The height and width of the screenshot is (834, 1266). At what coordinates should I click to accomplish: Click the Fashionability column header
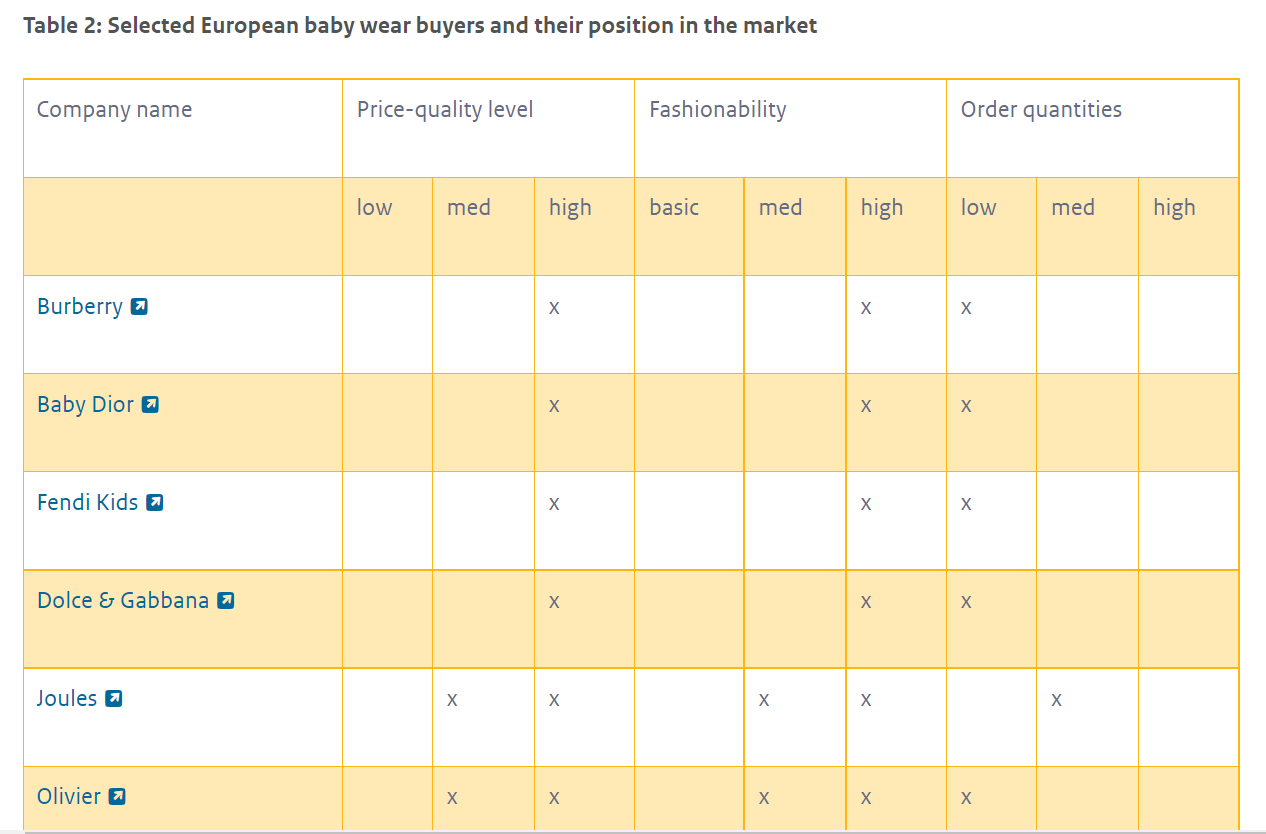(x=717, y=110)
